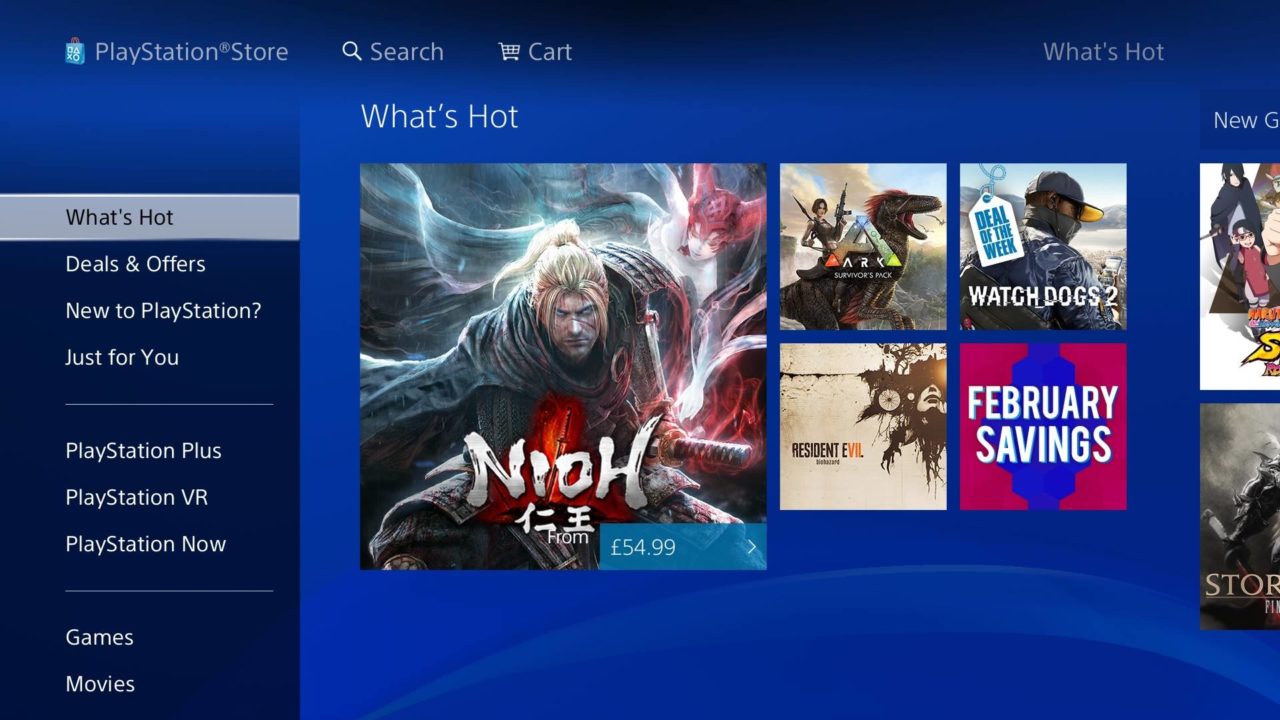Screen dimensions: 1280x720
Task: Open the Cart icon
Action: tap(509, 51)
